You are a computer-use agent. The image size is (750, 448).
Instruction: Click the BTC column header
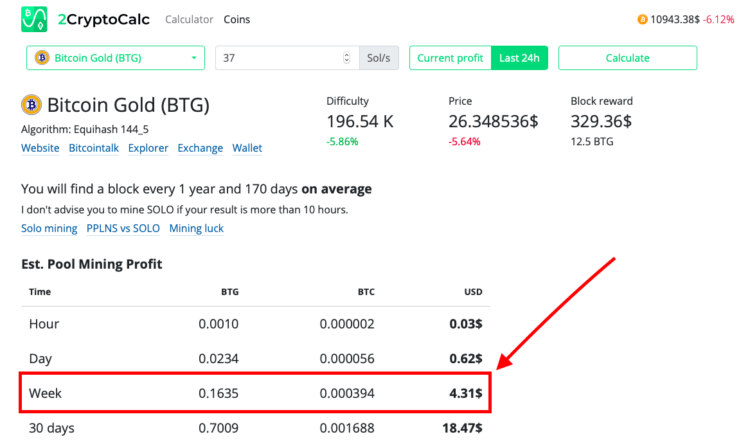click(x=366, y=292)
